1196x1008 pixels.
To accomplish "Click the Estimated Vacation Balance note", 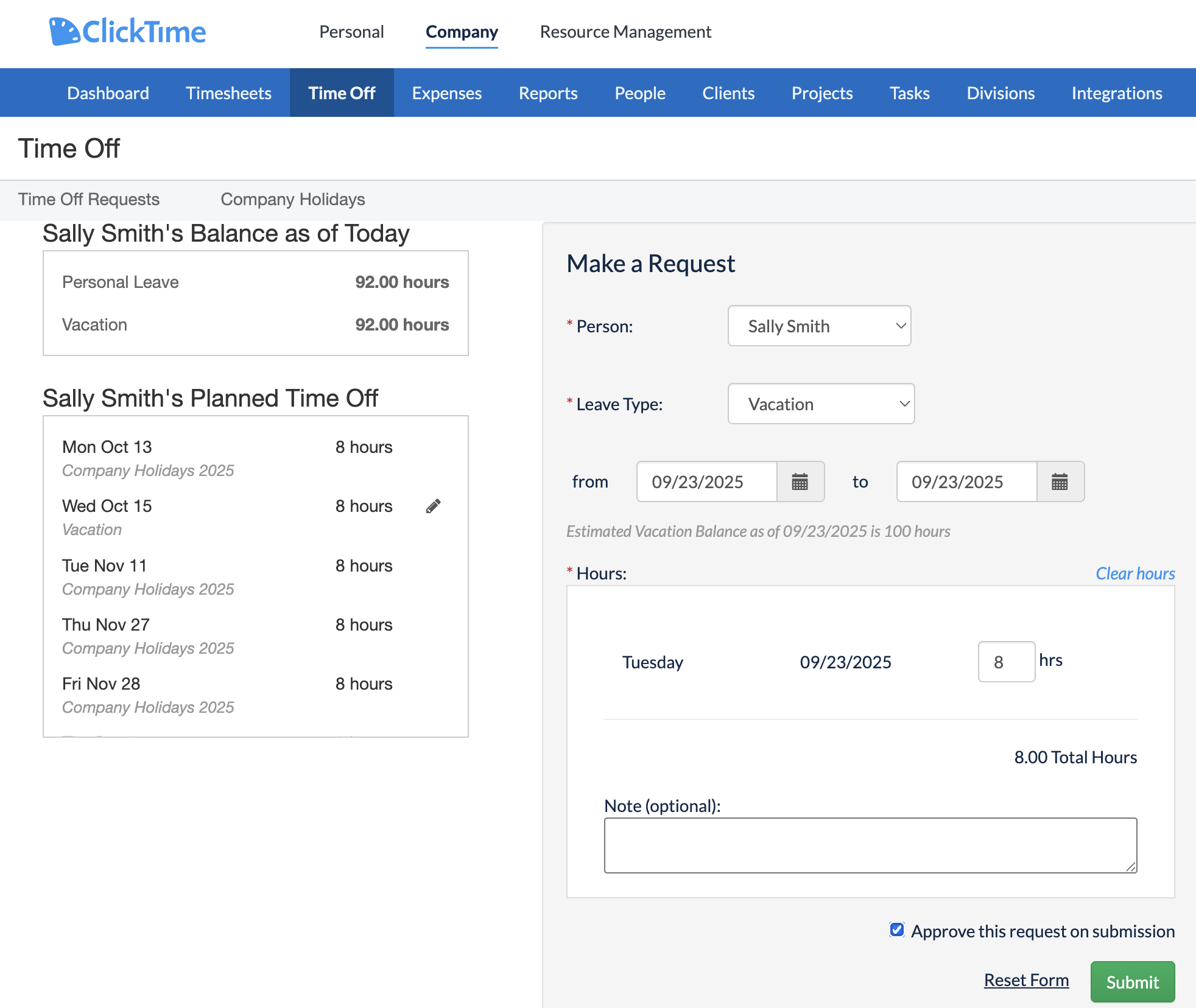I will point(758,531).
